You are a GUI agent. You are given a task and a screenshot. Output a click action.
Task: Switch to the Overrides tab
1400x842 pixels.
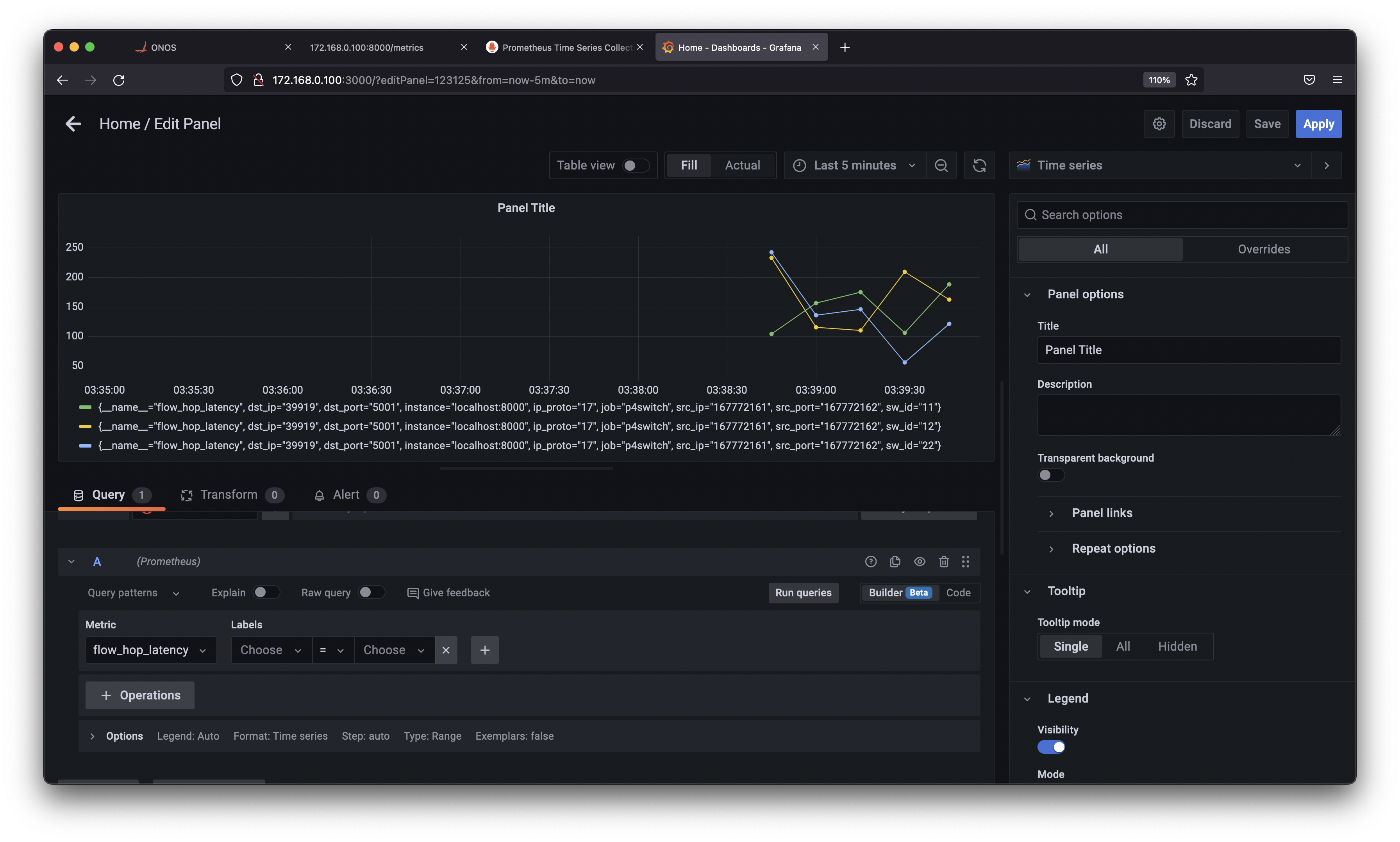pyautogui.click(x=1264, y=249)
